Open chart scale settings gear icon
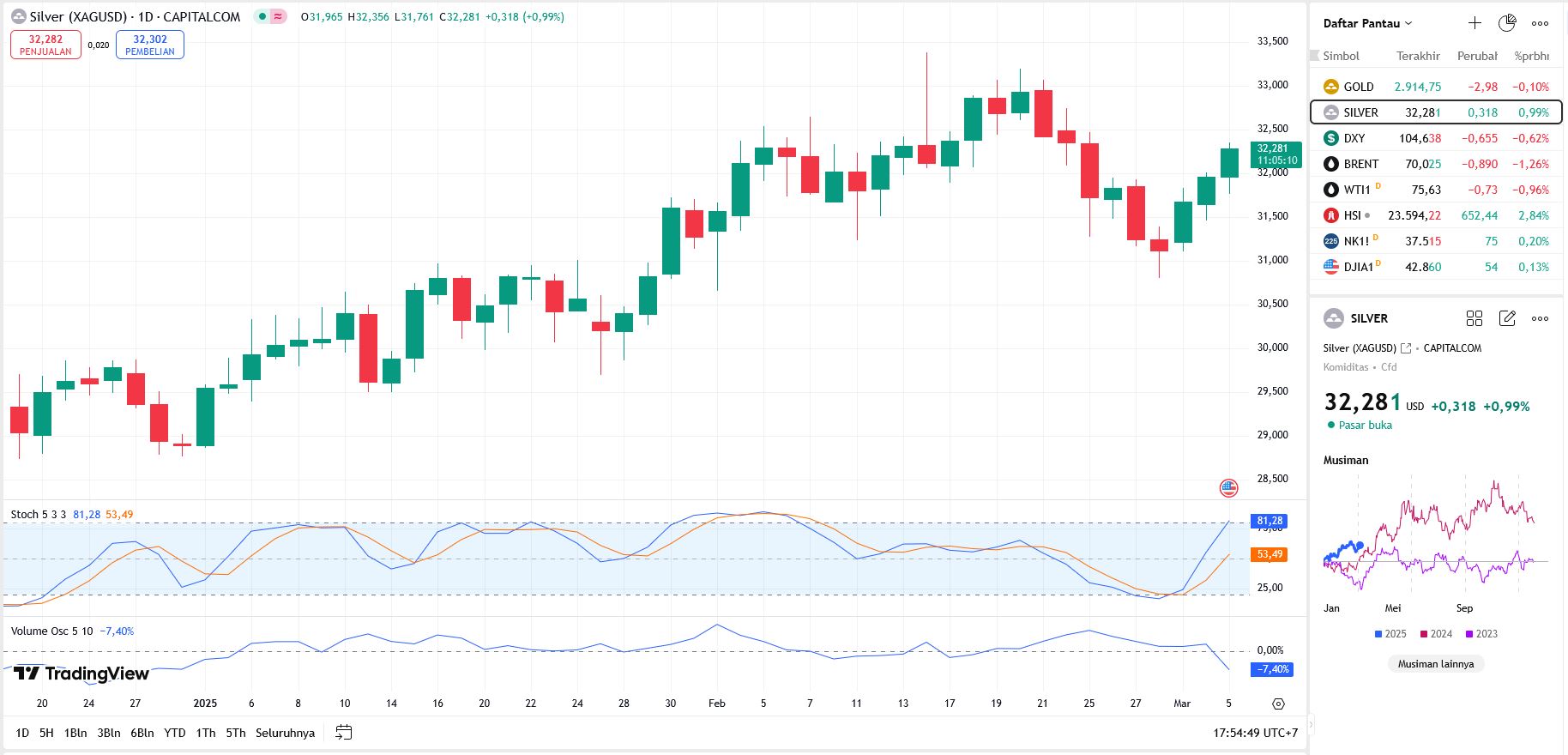 click(x=1278, y=704)
